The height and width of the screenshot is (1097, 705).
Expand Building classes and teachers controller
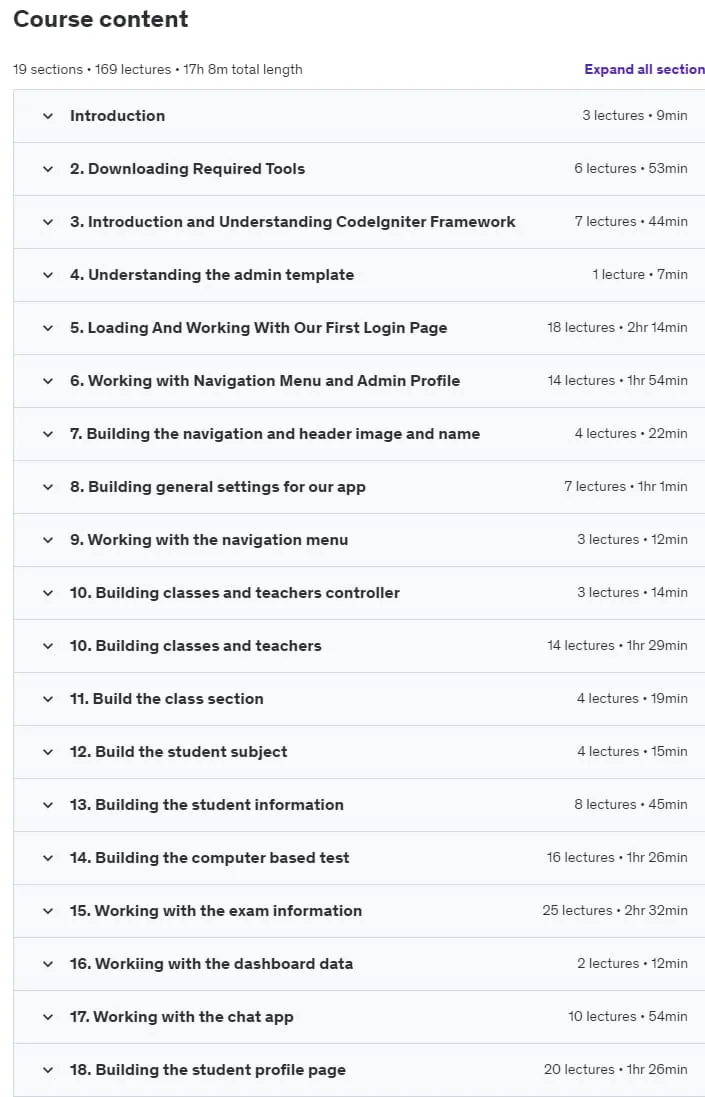point(359,593)
